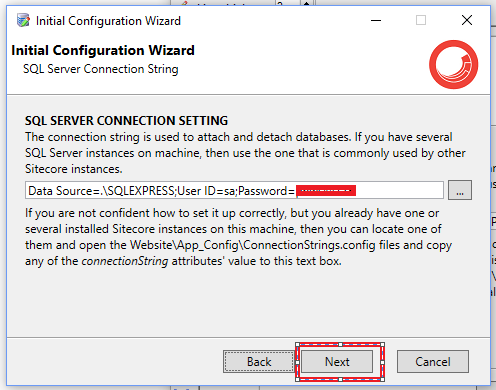
Task: Close the Initial Configuration Wizard window
Action: click(467, 20)
